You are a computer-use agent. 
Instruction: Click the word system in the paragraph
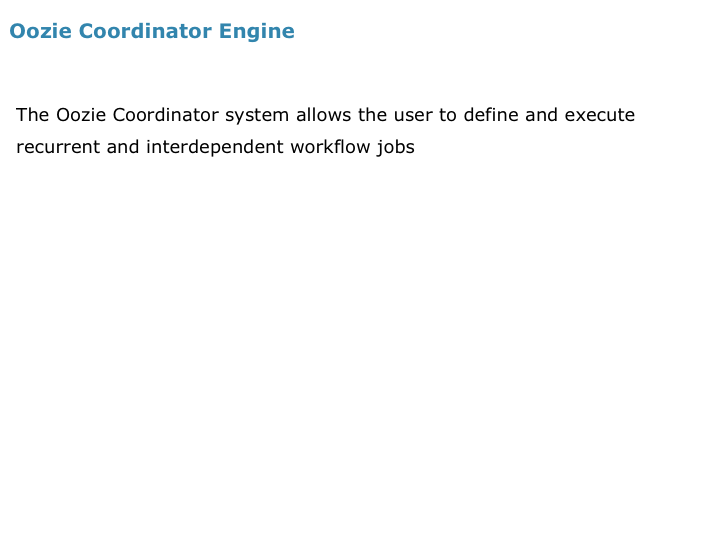point(257,116)
